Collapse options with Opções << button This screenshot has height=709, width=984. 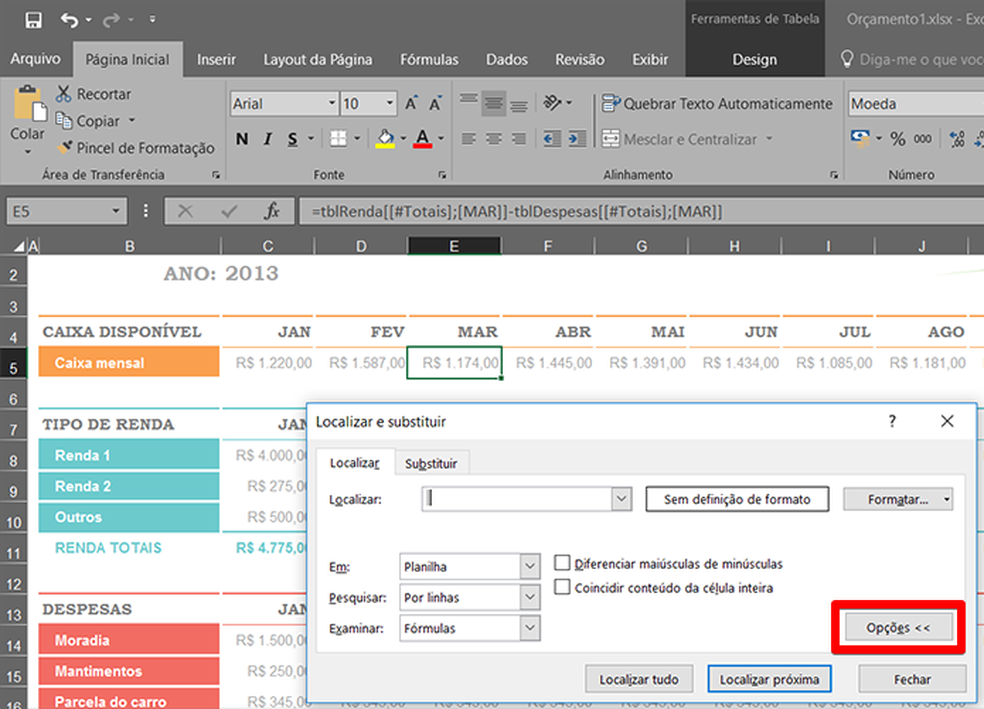tap(897, 628)
